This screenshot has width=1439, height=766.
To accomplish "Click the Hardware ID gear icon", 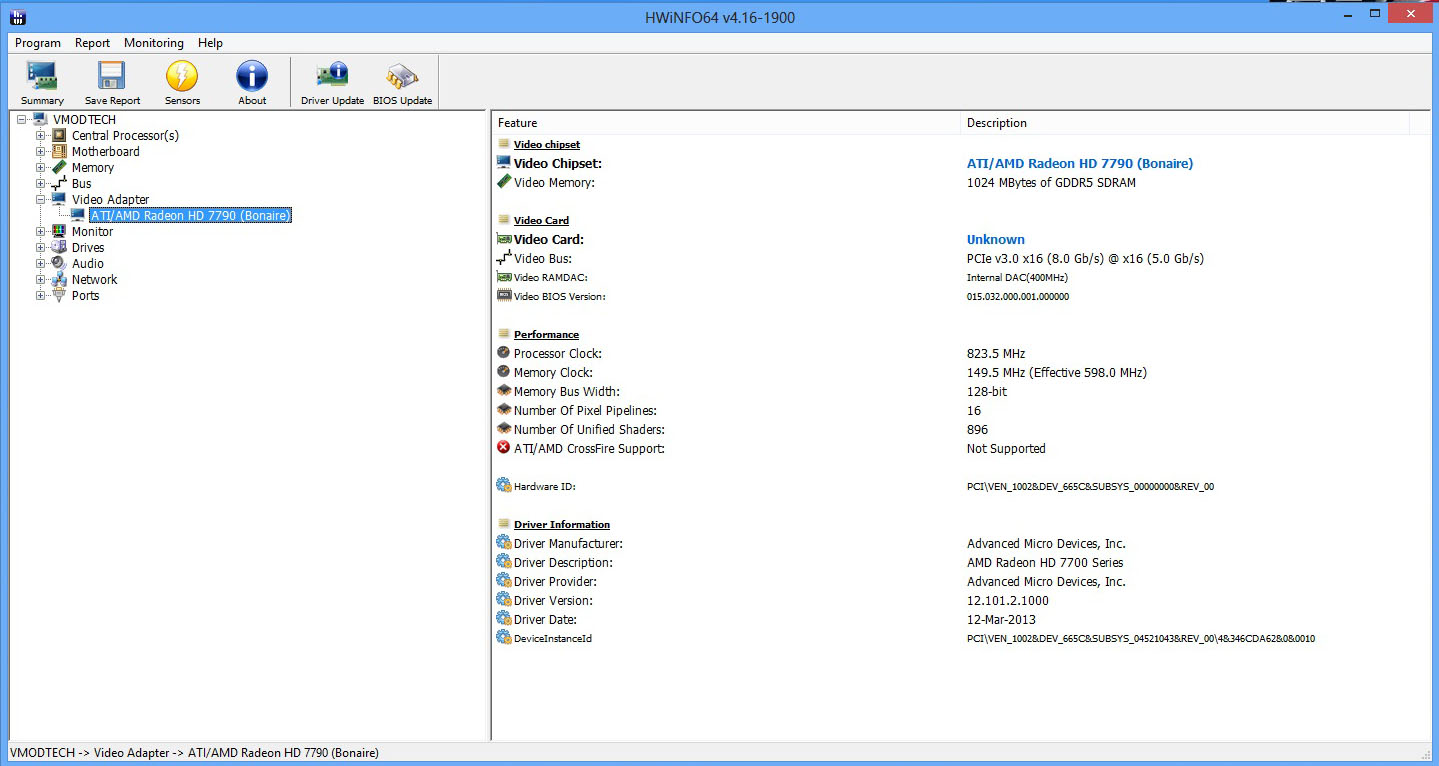I will (x=504, y=486).
